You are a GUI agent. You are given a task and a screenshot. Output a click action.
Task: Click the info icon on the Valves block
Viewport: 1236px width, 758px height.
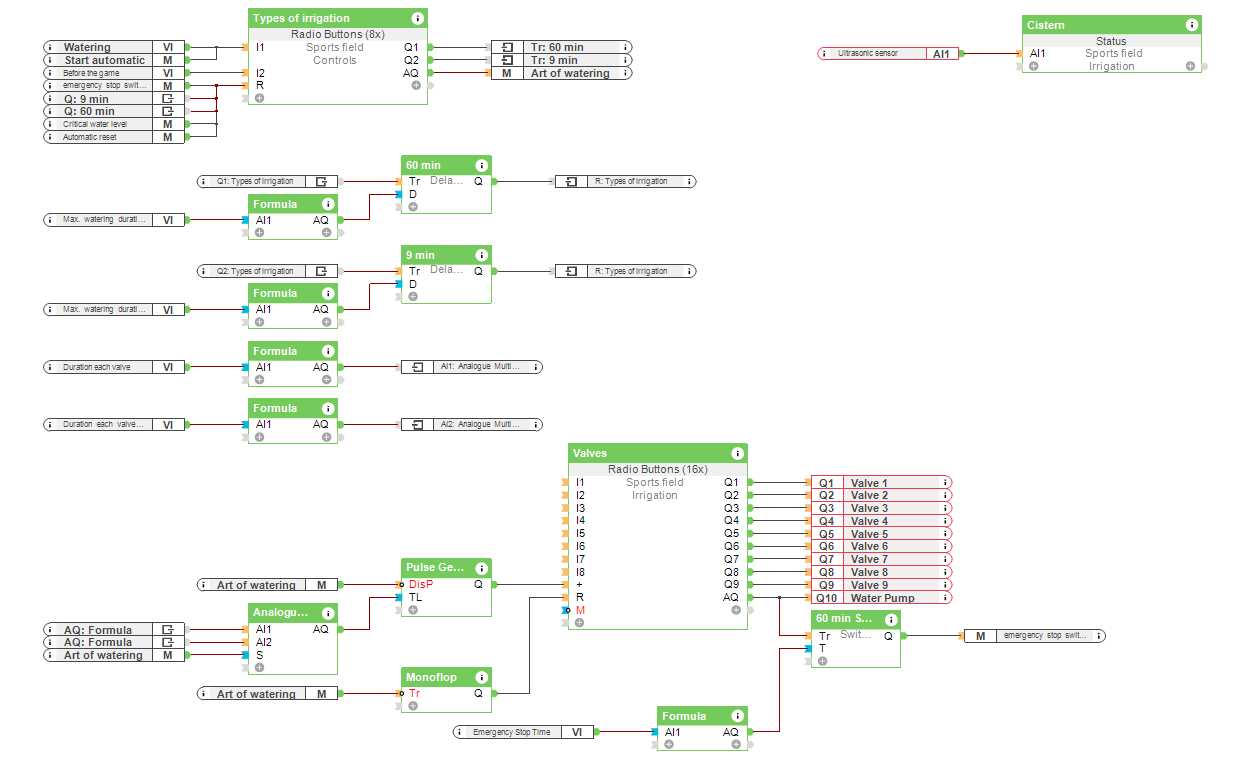pos(738,452)
